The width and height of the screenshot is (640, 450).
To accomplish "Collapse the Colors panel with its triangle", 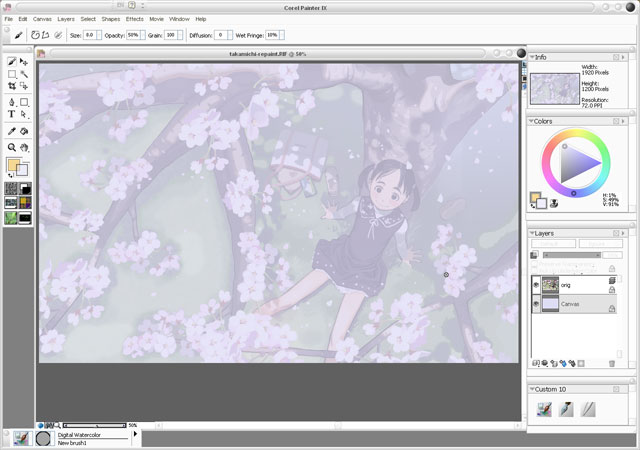I will pos(532,121).
